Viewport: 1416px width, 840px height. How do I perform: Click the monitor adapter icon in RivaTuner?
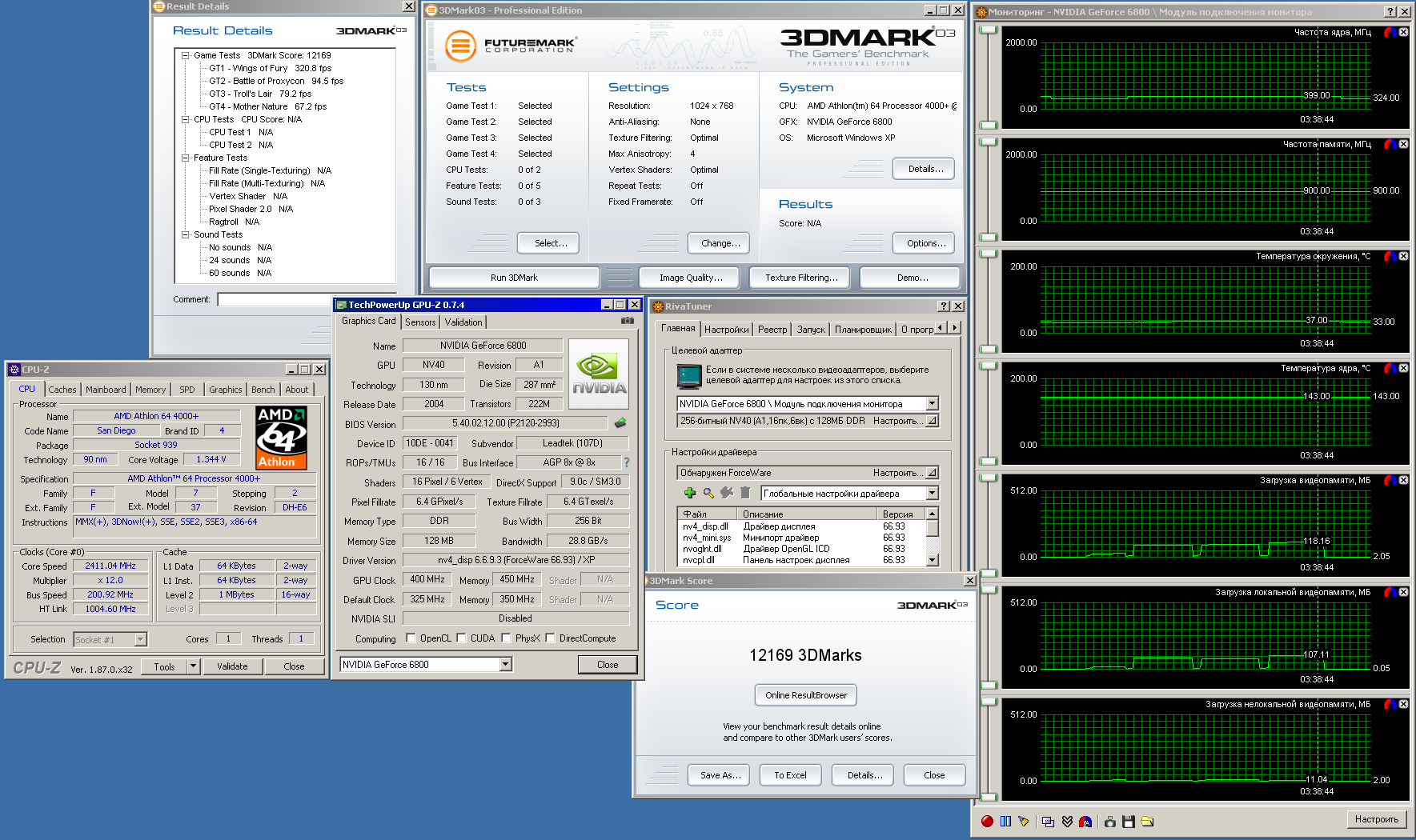(688, 375)
